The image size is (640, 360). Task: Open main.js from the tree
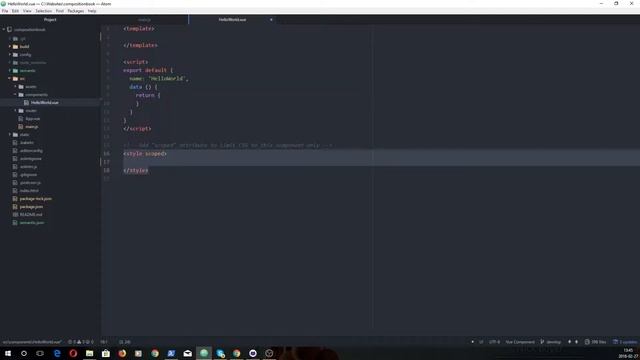[31, 127]
